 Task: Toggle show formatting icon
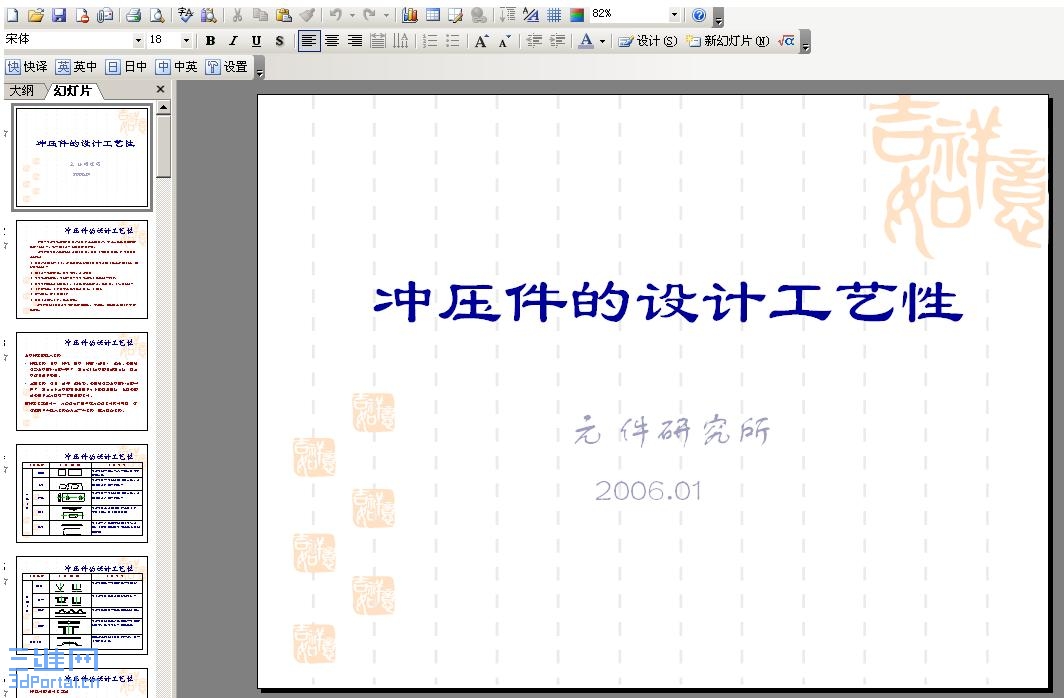tap(531, 14)
